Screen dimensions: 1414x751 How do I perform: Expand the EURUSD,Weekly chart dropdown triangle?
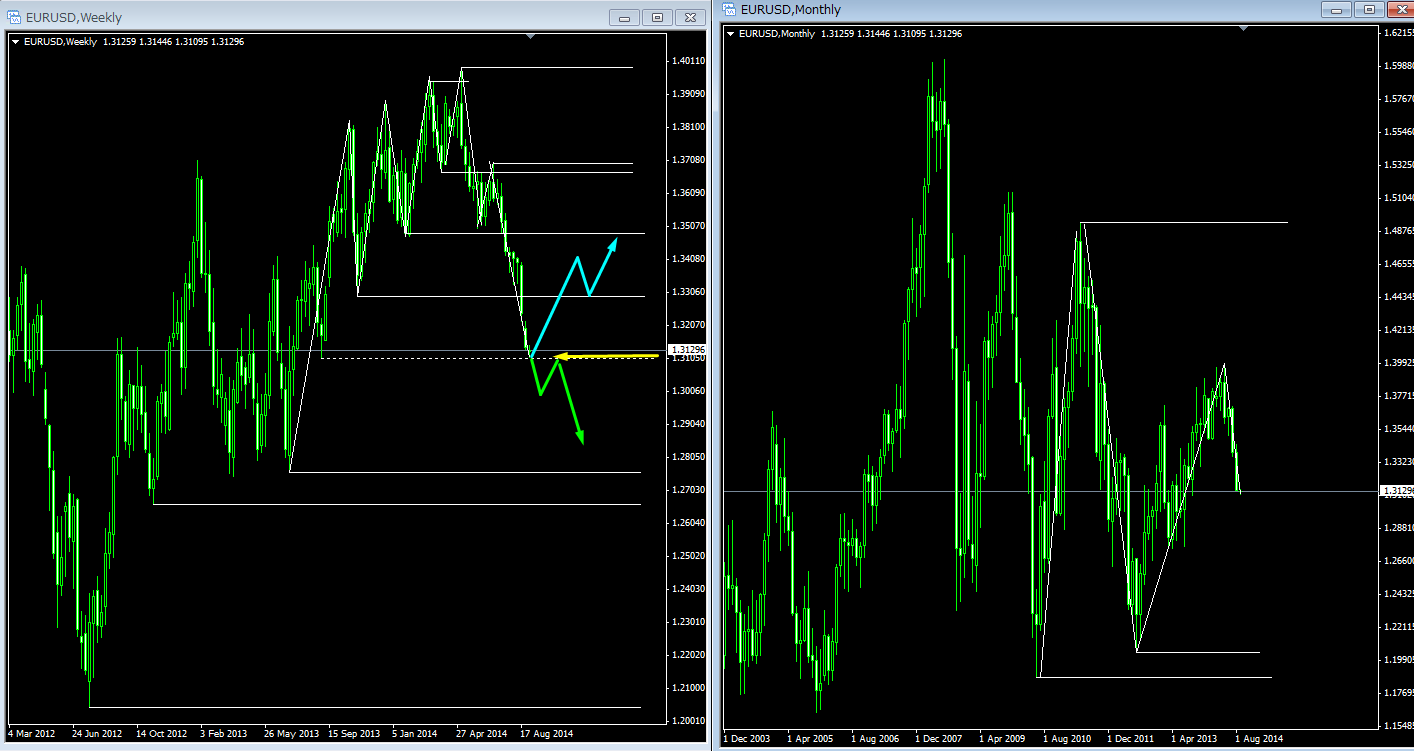tap(15, 42)
